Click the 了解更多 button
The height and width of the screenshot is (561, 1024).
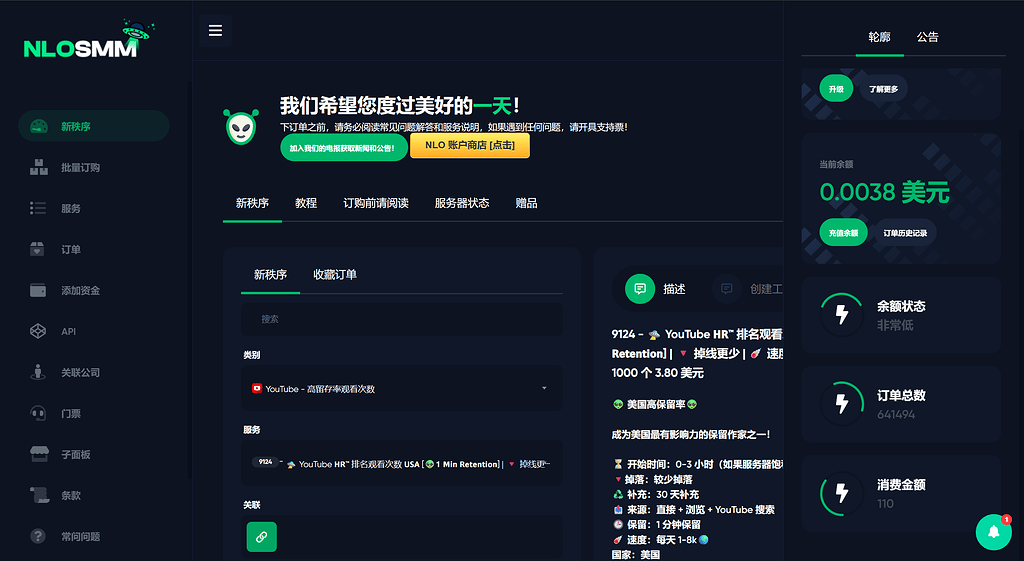883,89
